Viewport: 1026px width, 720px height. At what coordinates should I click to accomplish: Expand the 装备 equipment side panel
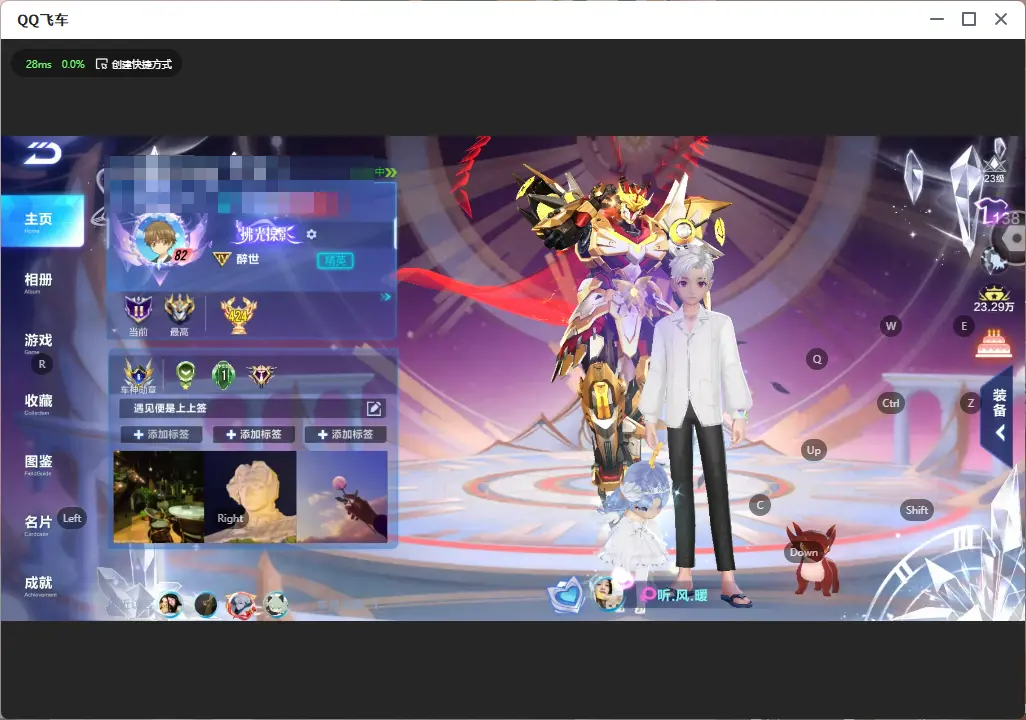999,415
